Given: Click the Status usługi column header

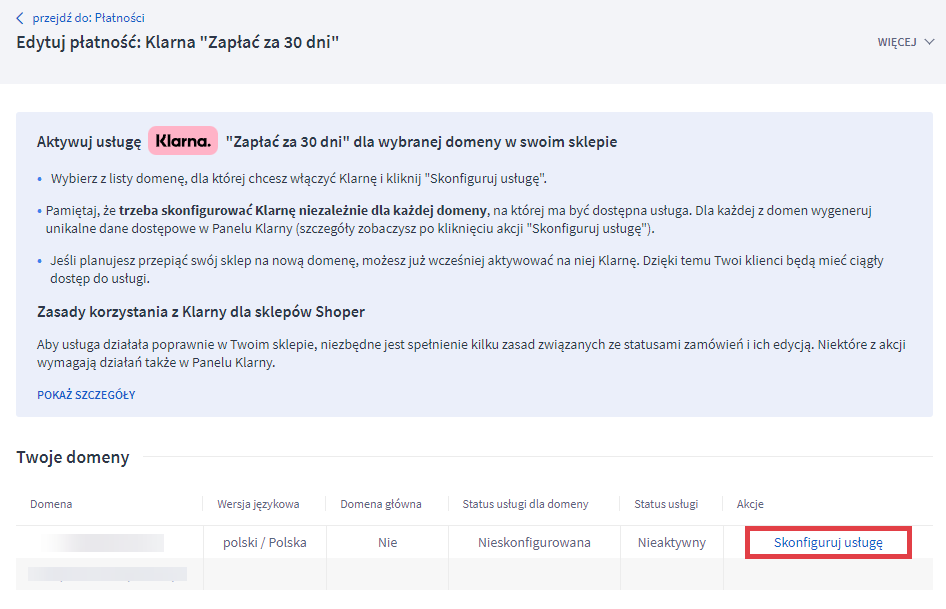Looking at the screenshot, I should click(x=666, y=504).
